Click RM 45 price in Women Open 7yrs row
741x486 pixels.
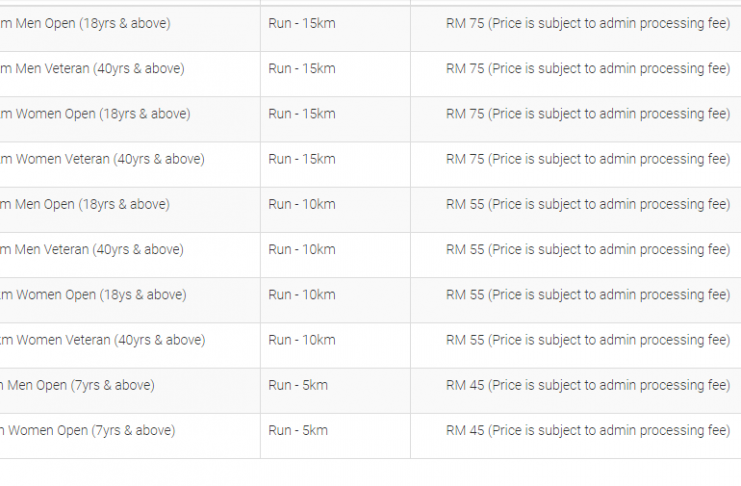[x=588, y=431]
